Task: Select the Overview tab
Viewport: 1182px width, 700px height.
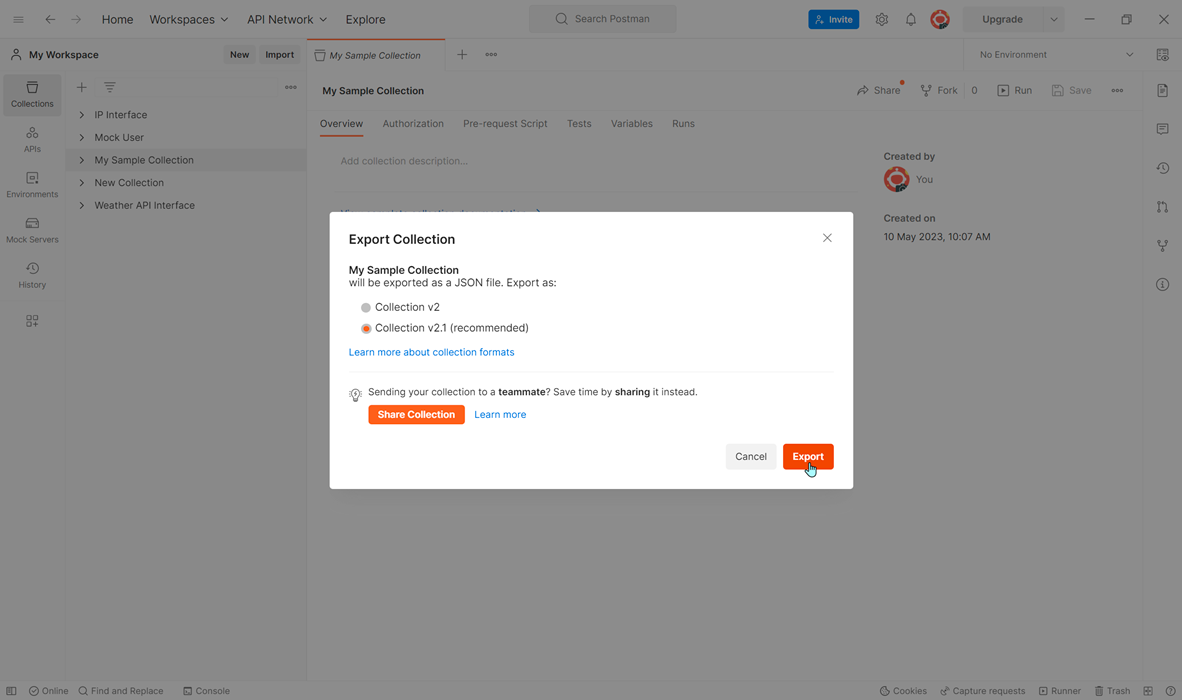Action: pyautogui.click(x=341, y=124)
